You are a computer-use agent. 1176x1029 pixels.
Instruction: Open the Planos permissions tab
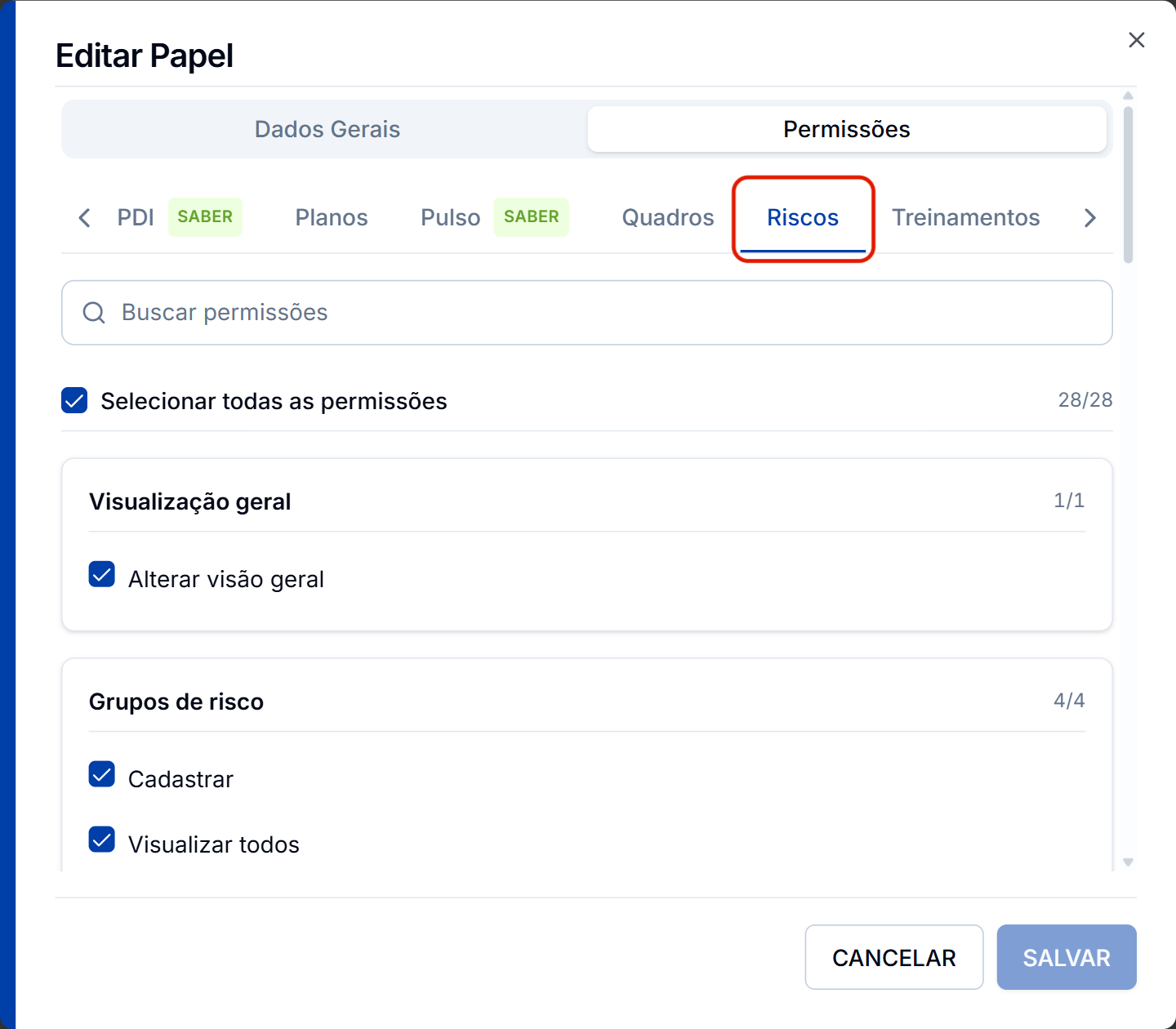point(332,217)
